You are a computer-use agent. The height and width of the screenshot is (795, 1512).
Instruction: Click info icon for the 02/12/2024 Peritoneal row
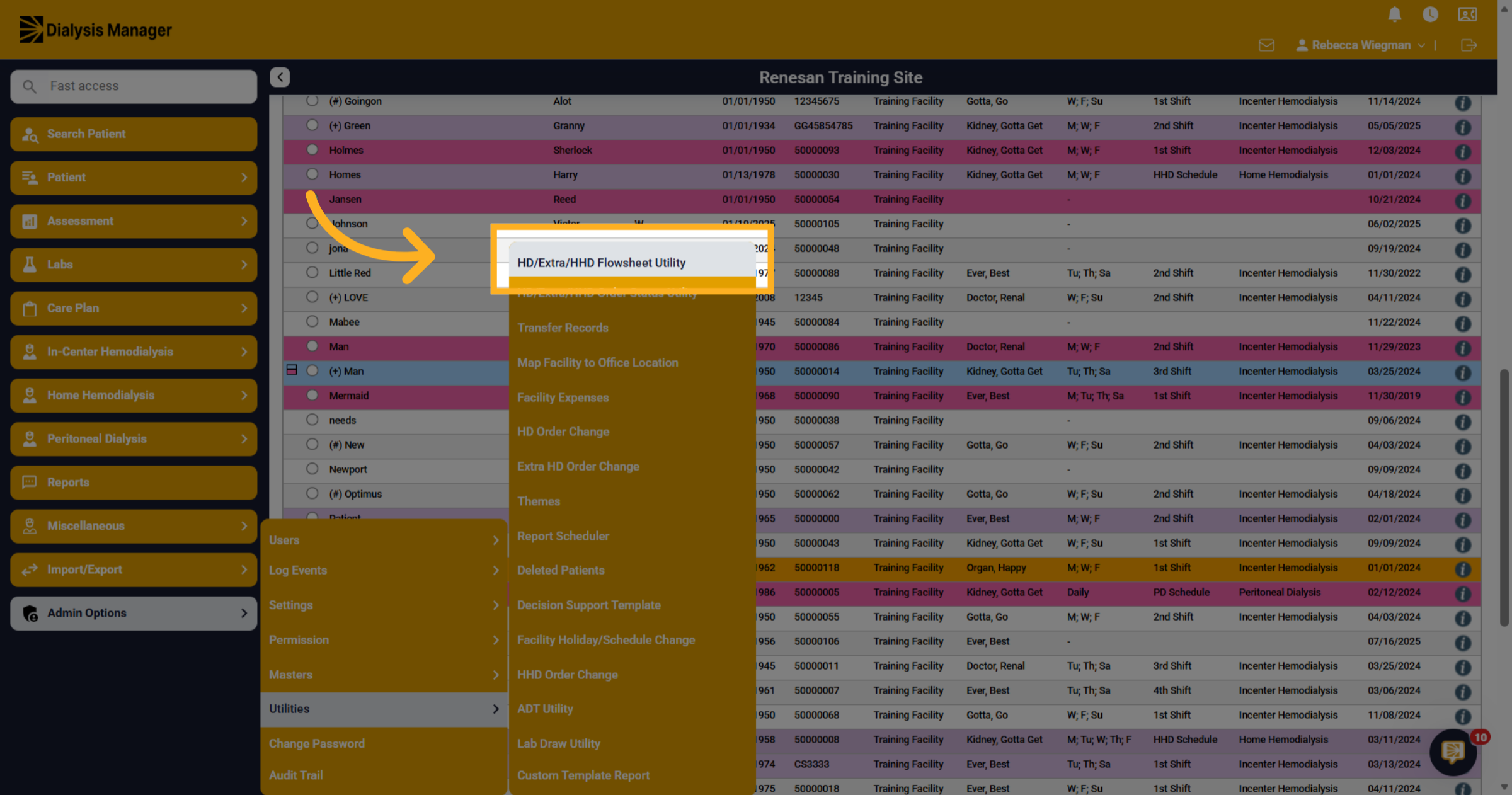(x=1463, y=593)
